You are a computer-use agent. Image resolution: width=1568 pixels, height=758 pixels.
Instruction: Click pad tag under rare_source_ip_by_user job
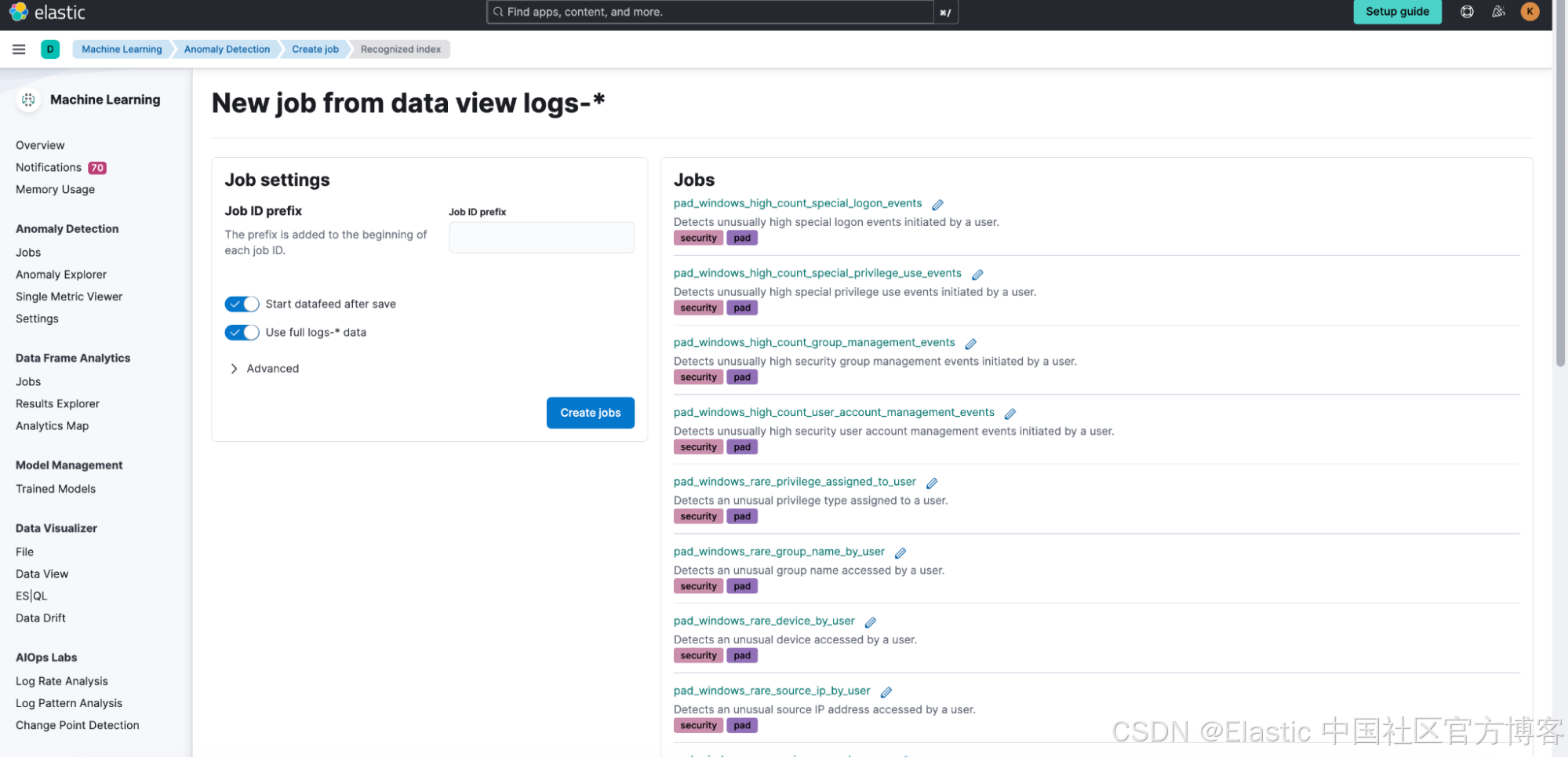coord(742,725)
